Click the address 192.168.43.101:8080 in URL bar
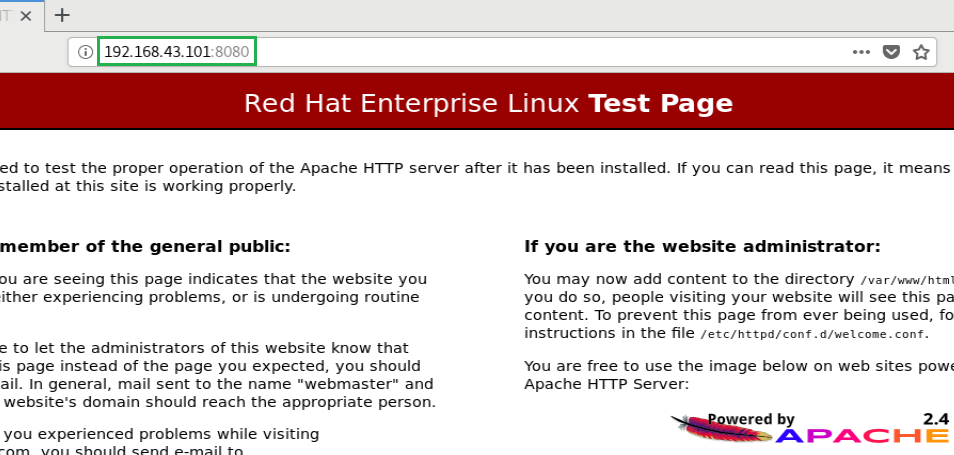This screenshot has width=954, height=455. pos(176,52)
